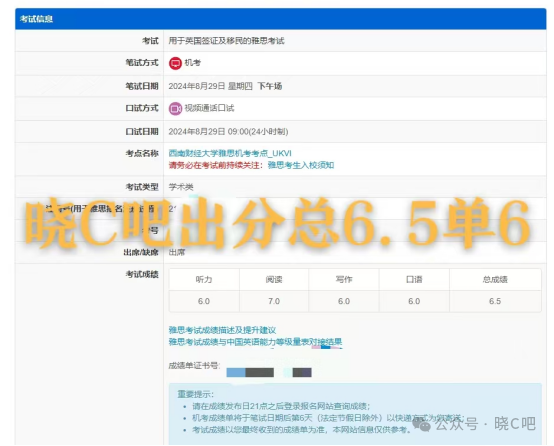554x446 pixels.
Task: Select the 写作 score column header
Action: [x=344, y=280]
